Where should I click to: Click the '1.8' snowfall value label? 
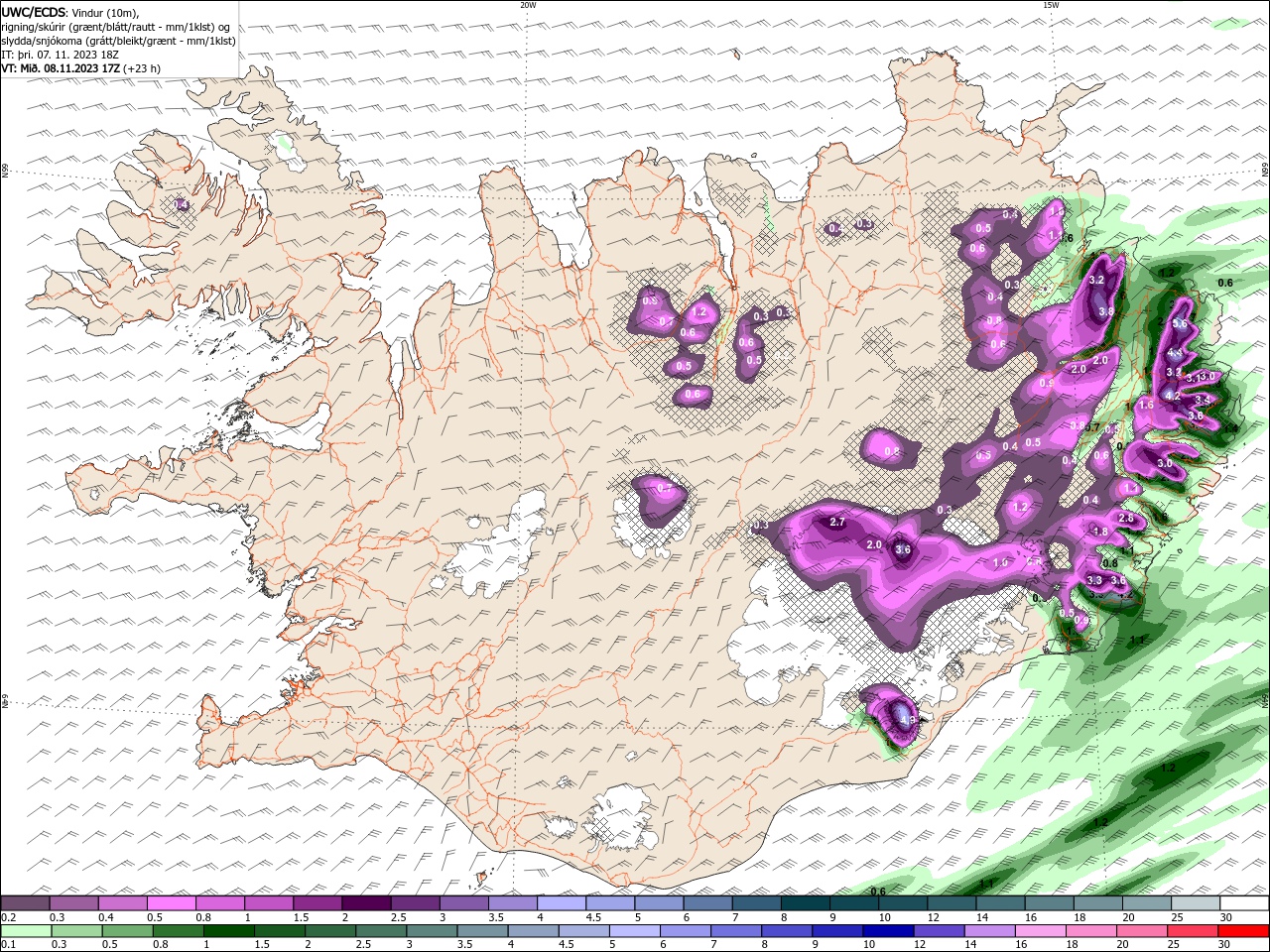point(1100,533)
